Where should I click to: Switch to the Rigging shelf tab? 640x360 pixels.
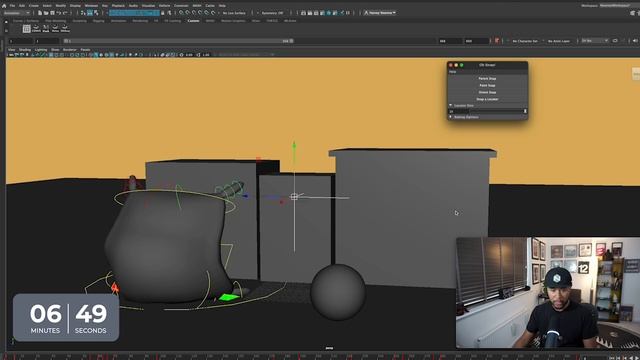tap(98, 21)
